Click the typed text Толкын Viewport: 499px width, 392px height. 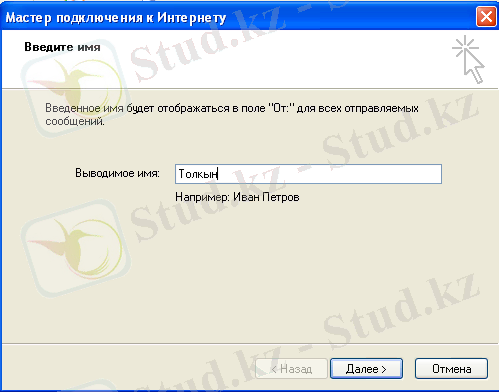[198, 174]
